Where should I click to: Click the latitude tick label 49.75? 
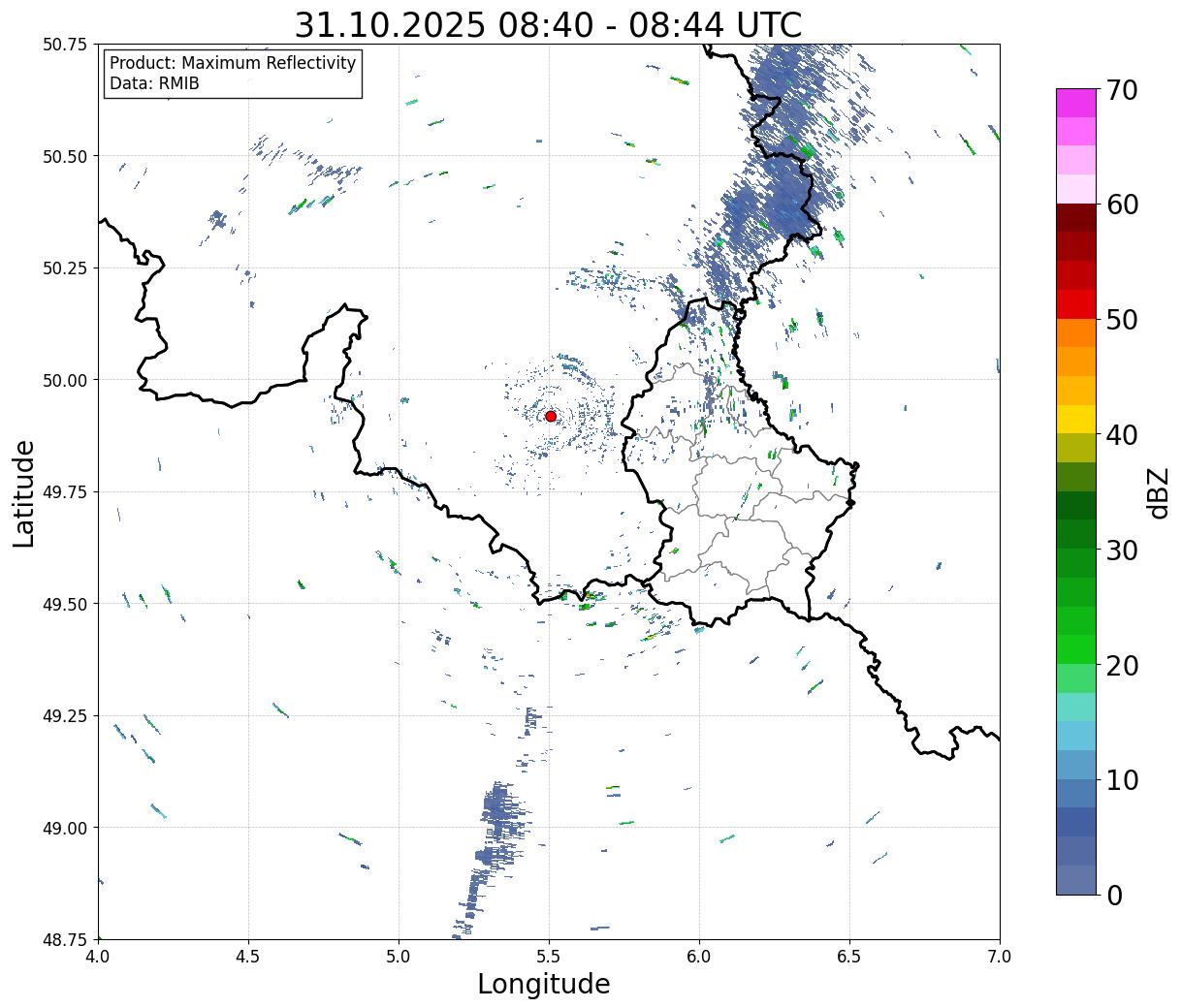[65, 492]
